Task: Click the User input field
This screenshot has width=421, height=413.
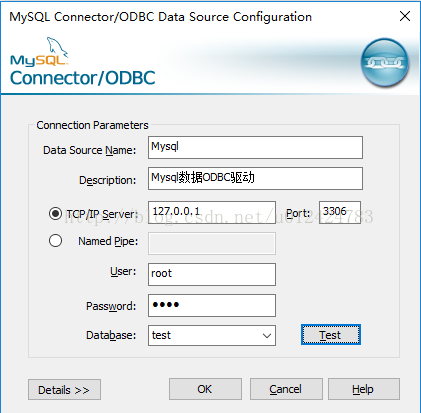Action: (212, 274)
